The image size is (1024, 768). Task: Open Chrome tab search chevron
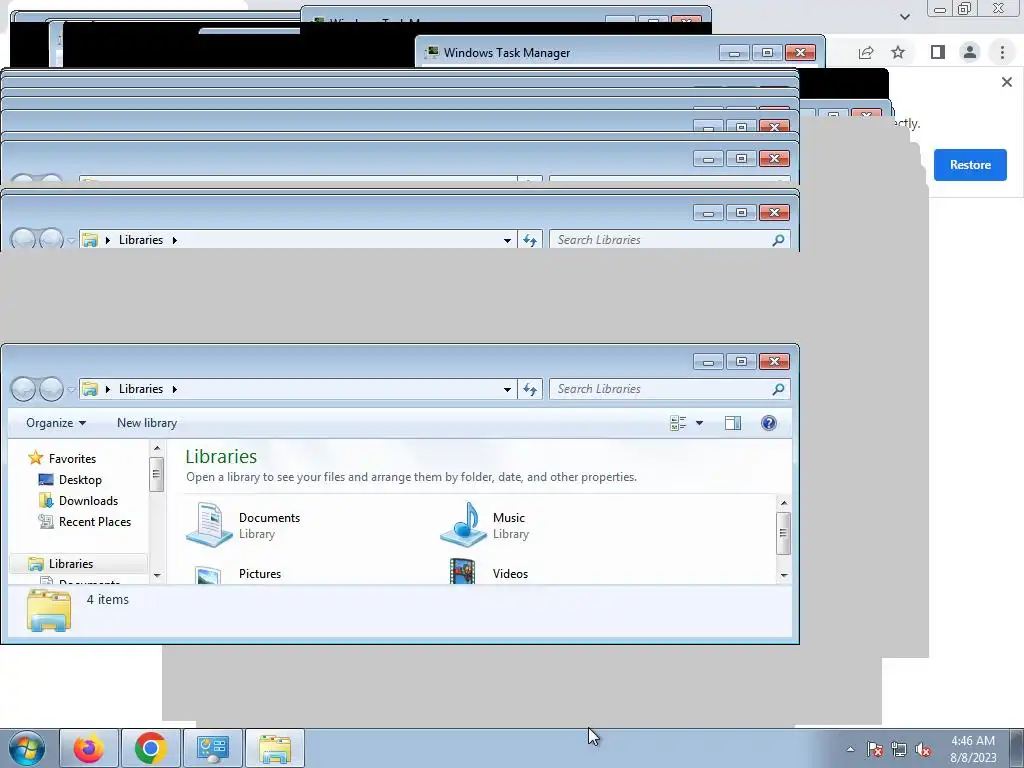coord(904,16)
